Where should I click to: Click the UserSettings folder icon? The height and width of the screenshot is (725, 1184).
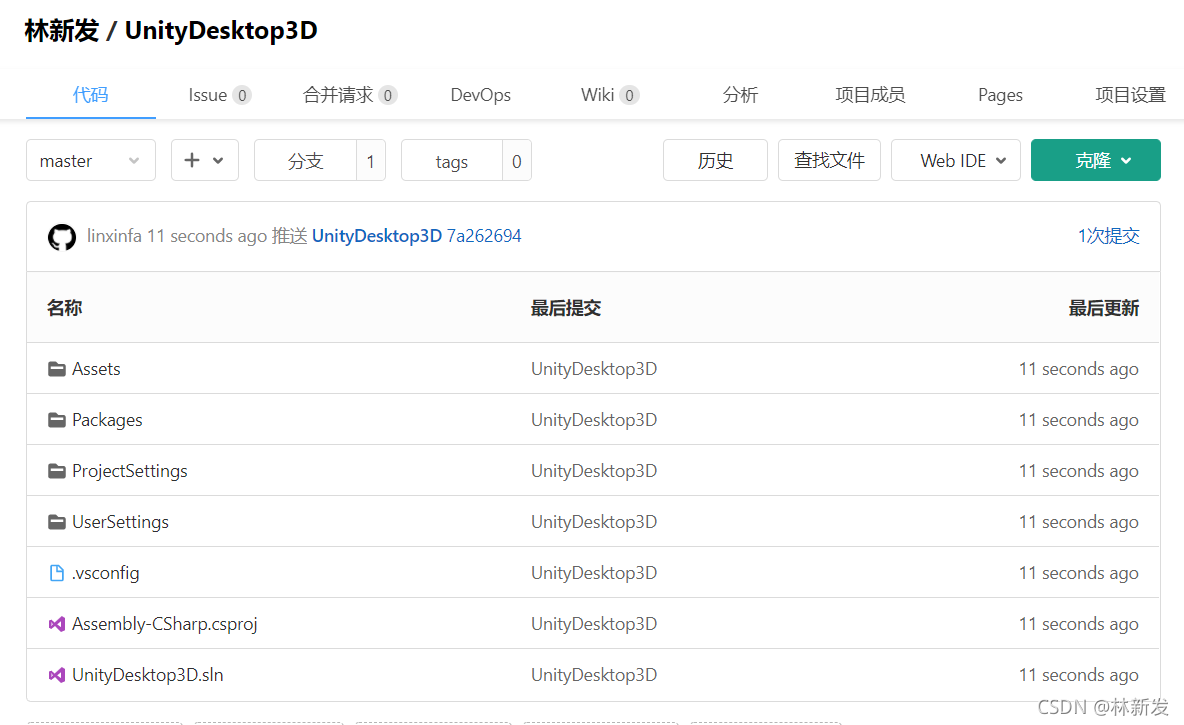point(57,522)
